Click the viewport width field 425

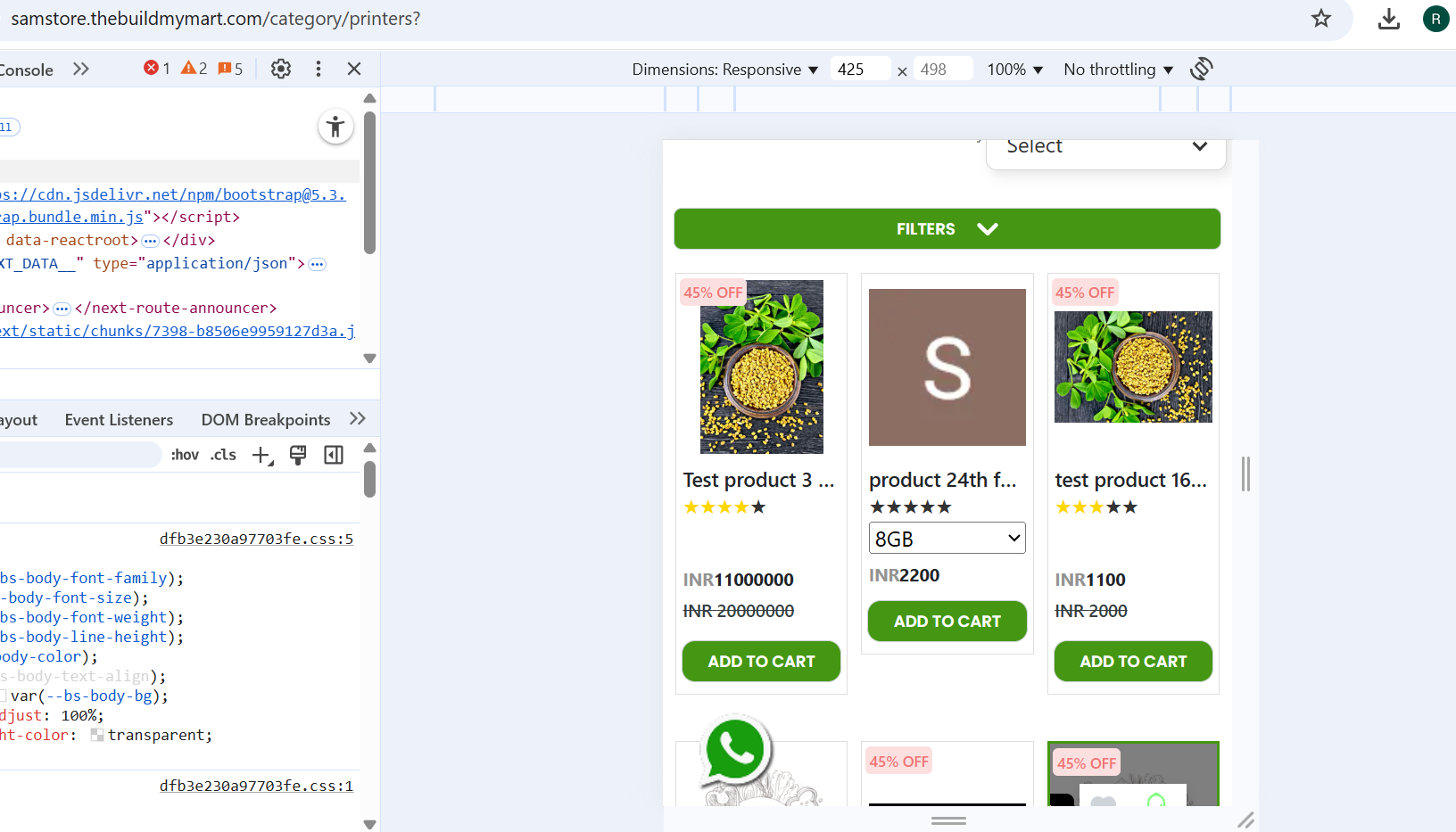860,70
